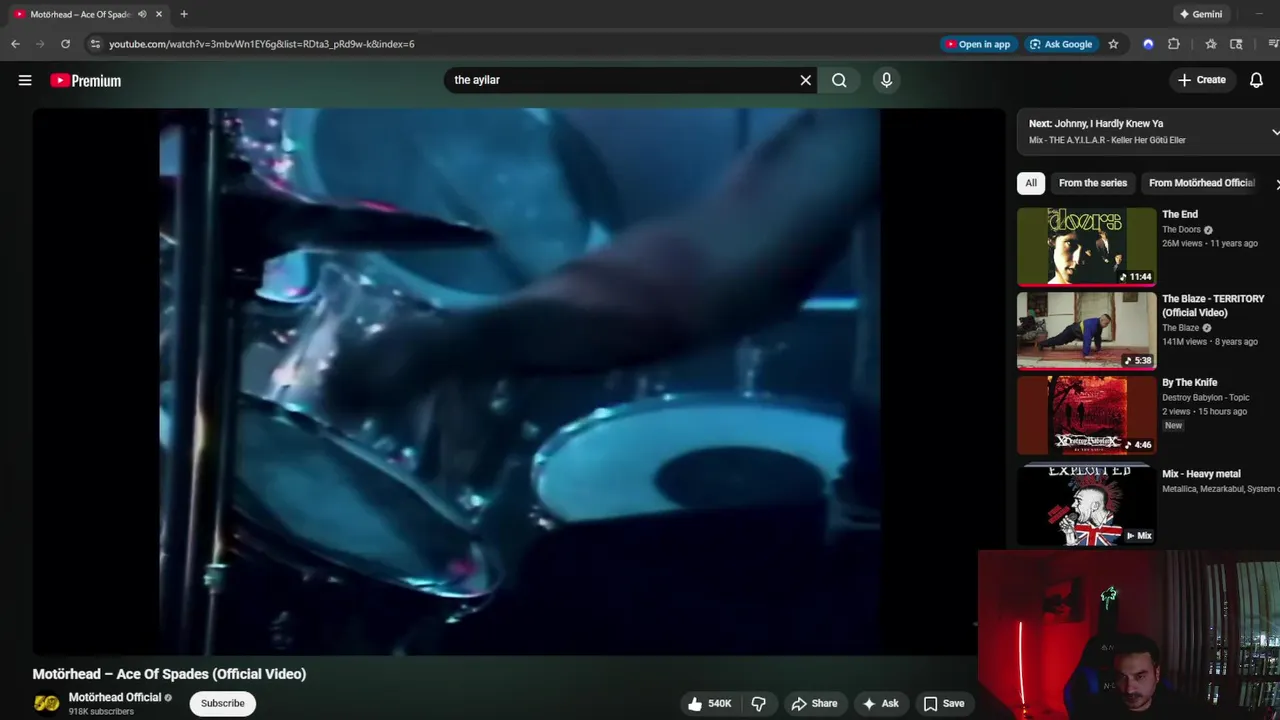Screen dimensions: 1280x720
Task: Open Gemini in the browser title bar
Action: (x=1201, y=14)
